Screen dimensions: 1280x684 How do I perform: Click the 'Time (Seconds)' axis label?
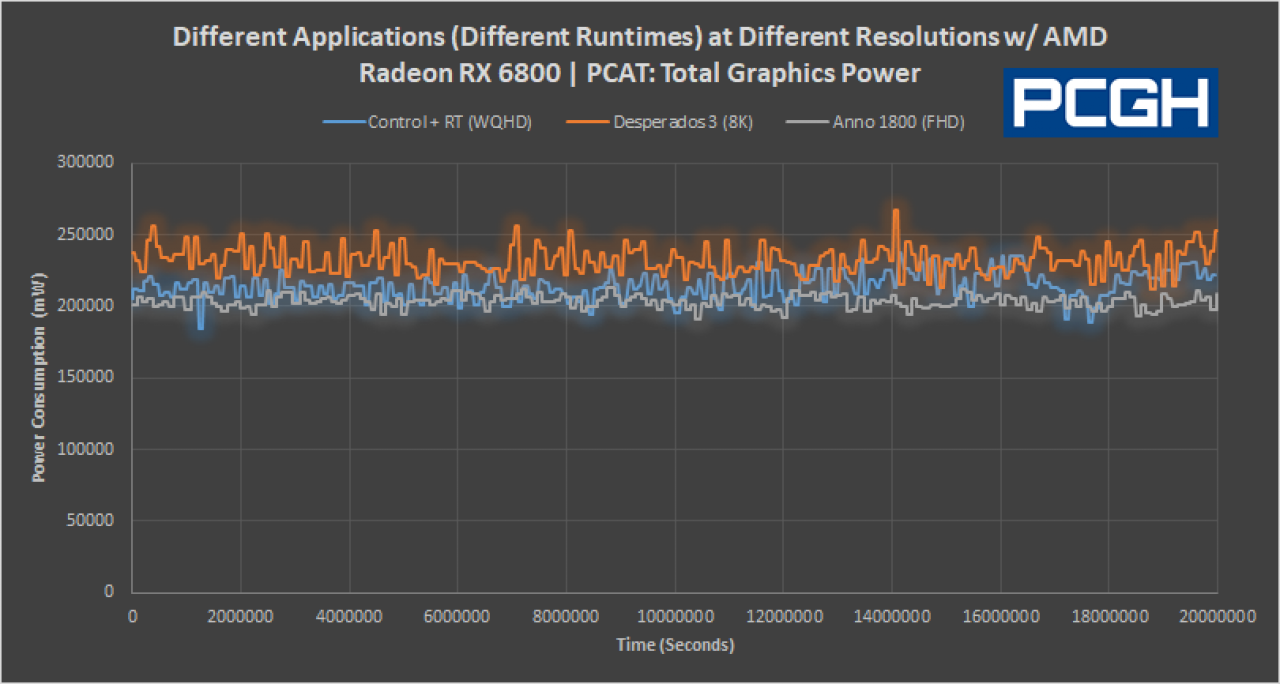[x=674, y=645]
